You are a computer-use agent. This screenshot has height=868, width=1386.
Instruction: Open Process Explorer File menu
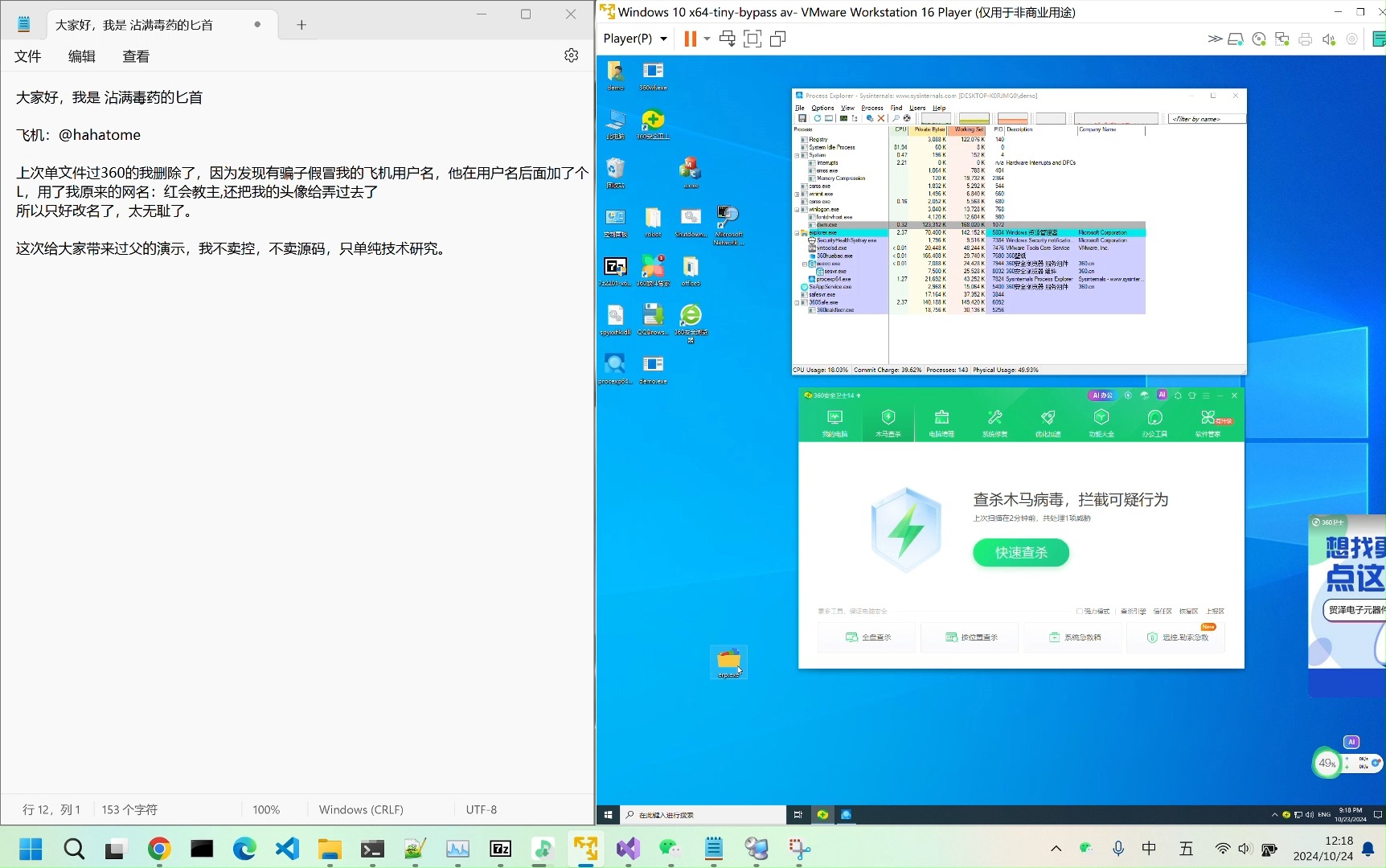click(800, 108)
